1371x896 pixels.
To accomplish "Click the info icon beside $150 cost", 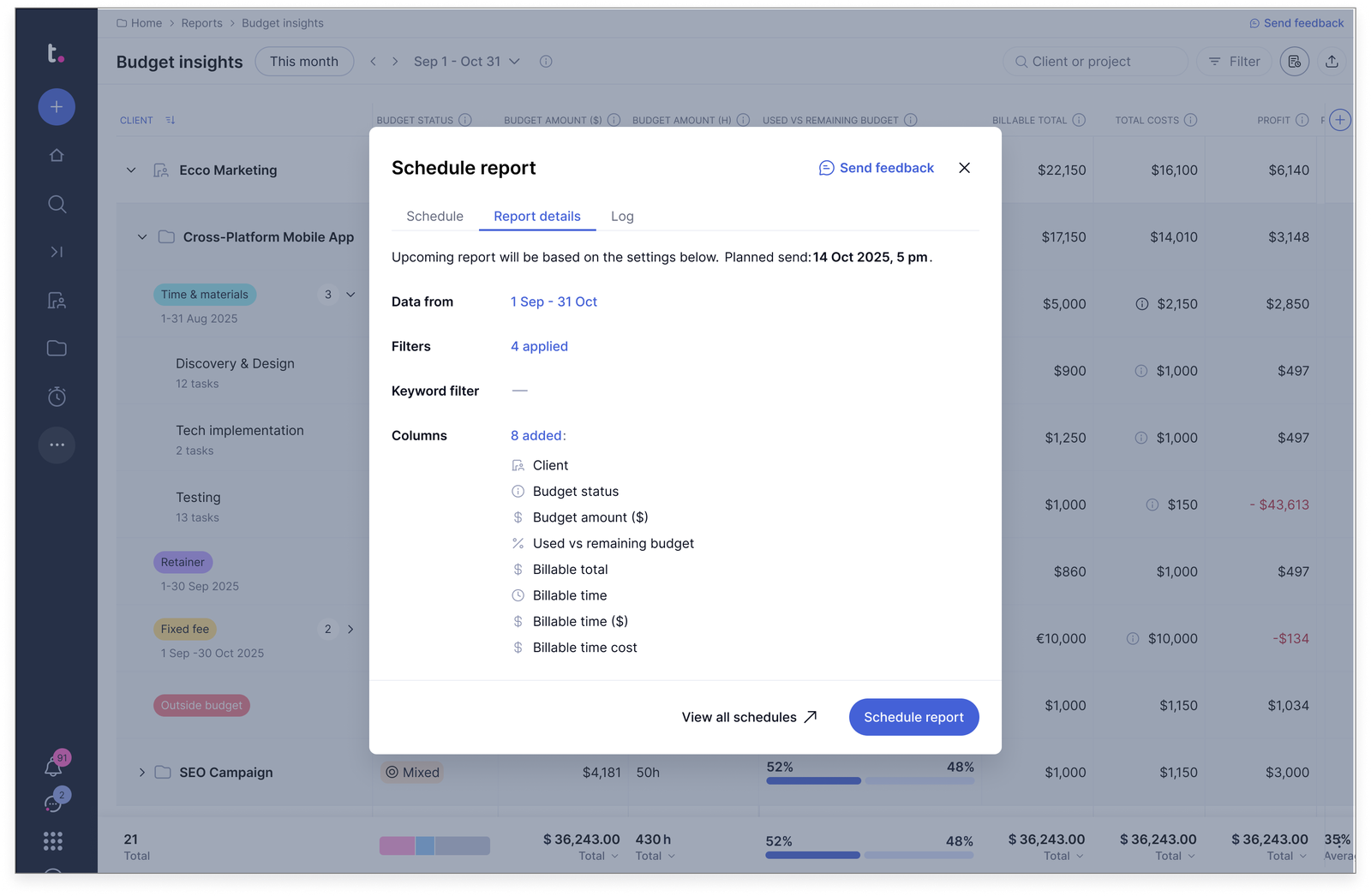I will click(x=1152, y=505).
